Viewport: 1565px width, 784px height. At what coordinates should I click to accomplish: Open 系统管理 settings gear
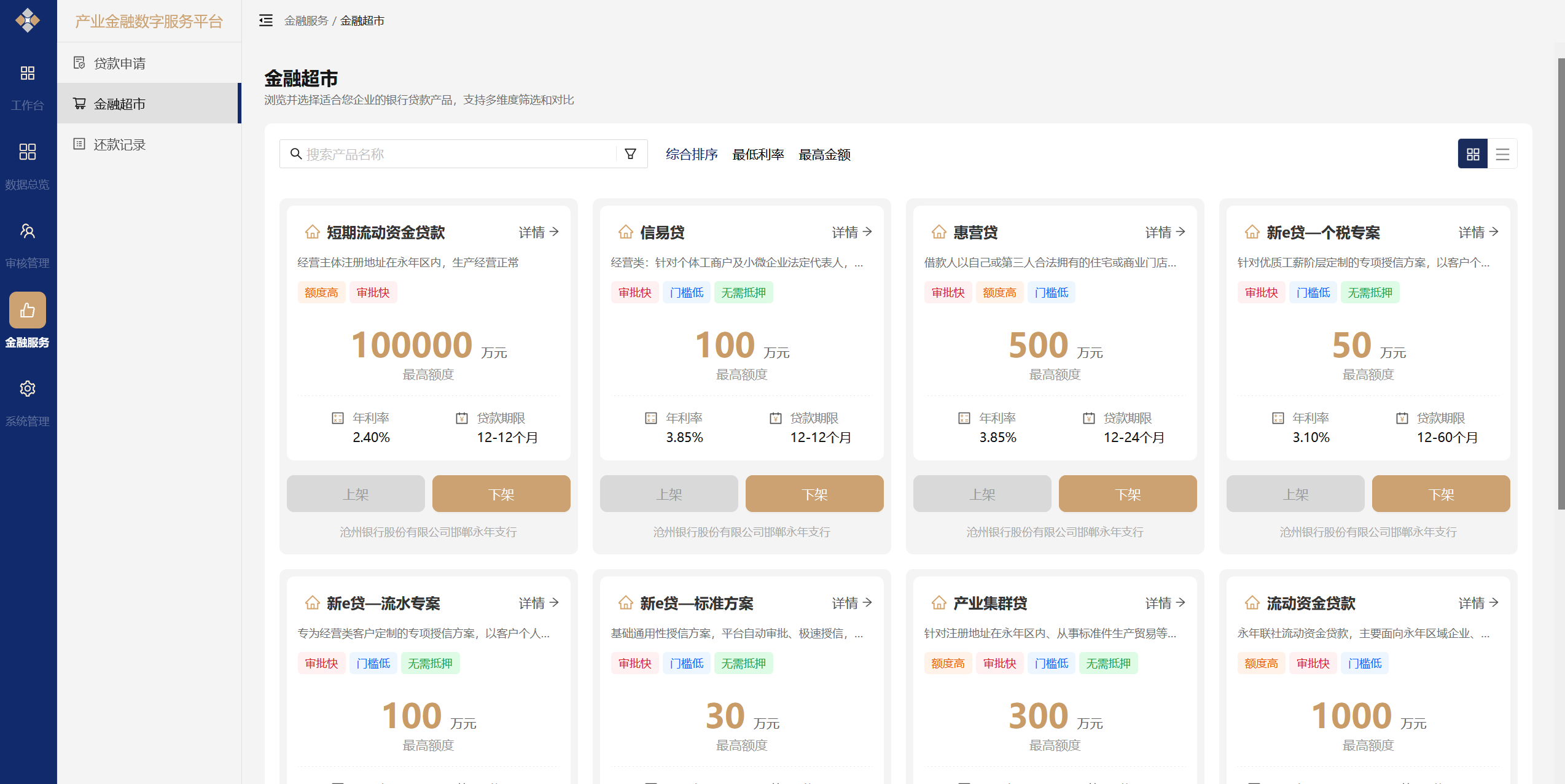click(28, 389)
